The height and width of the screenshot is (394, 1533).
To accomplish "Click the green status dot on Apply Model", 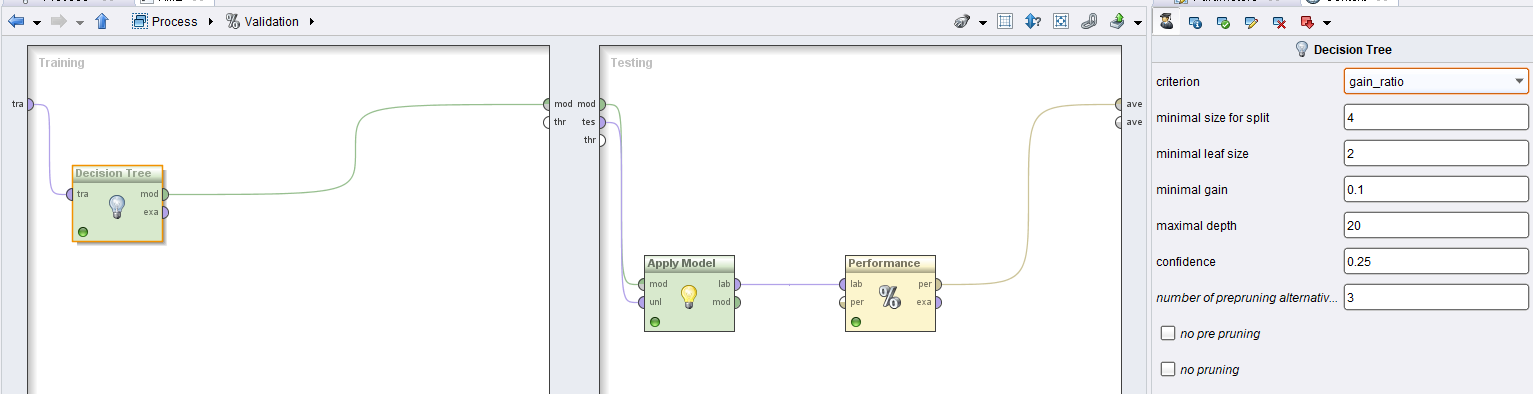I will click(655, 322).
